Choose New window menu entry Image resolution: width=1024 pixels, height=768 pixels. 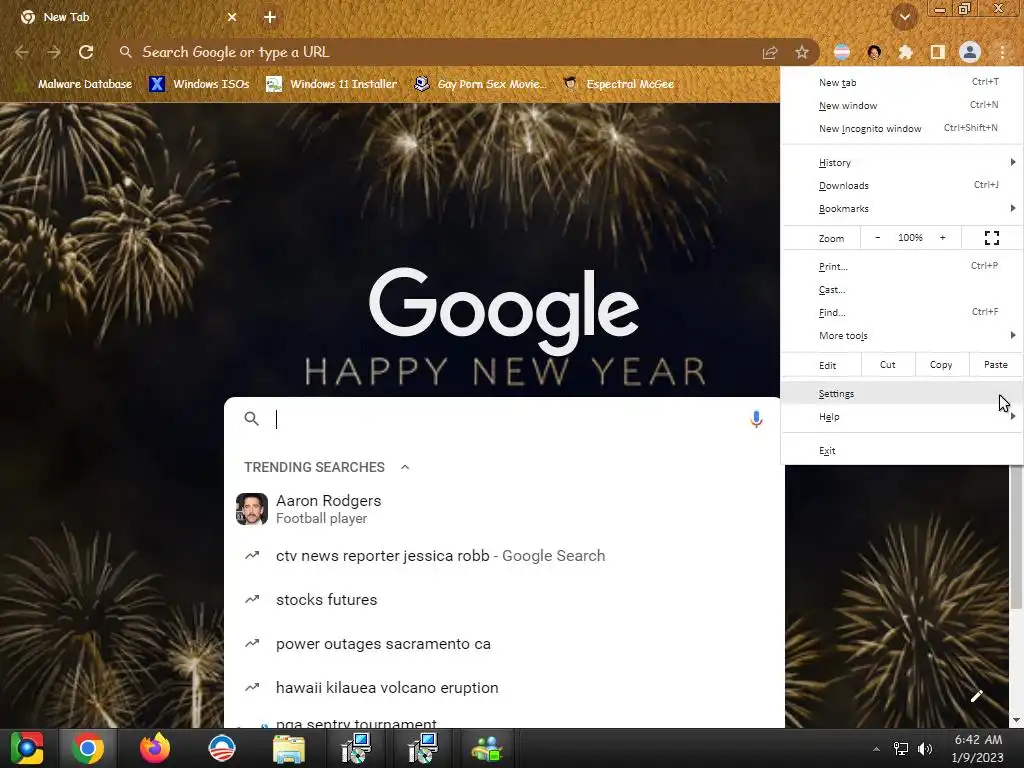[902, 105]
